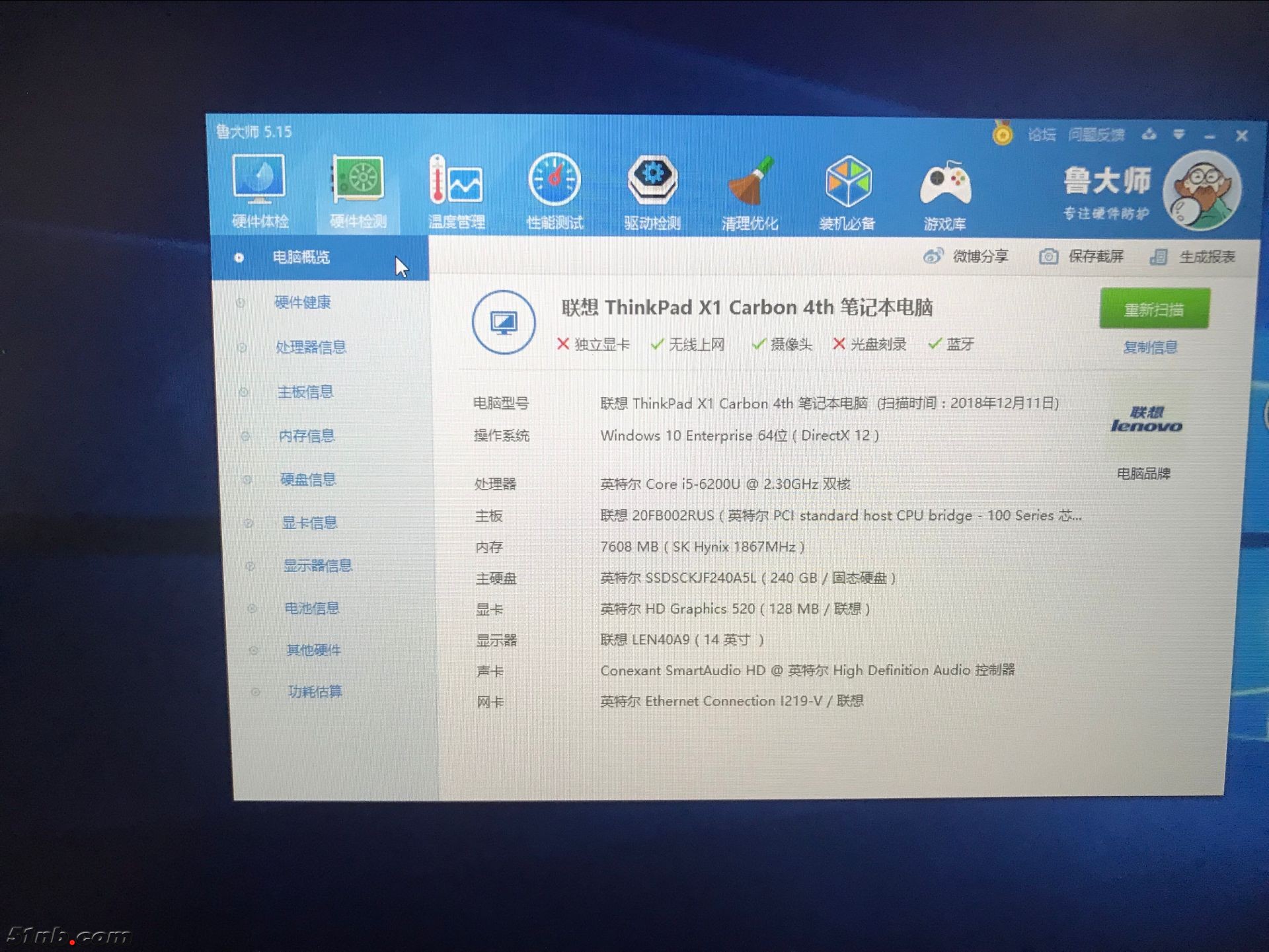1269x952 pixels.
Task: Open the title bar dropdown menu arrow
Action: click(x=1178, y=135)
